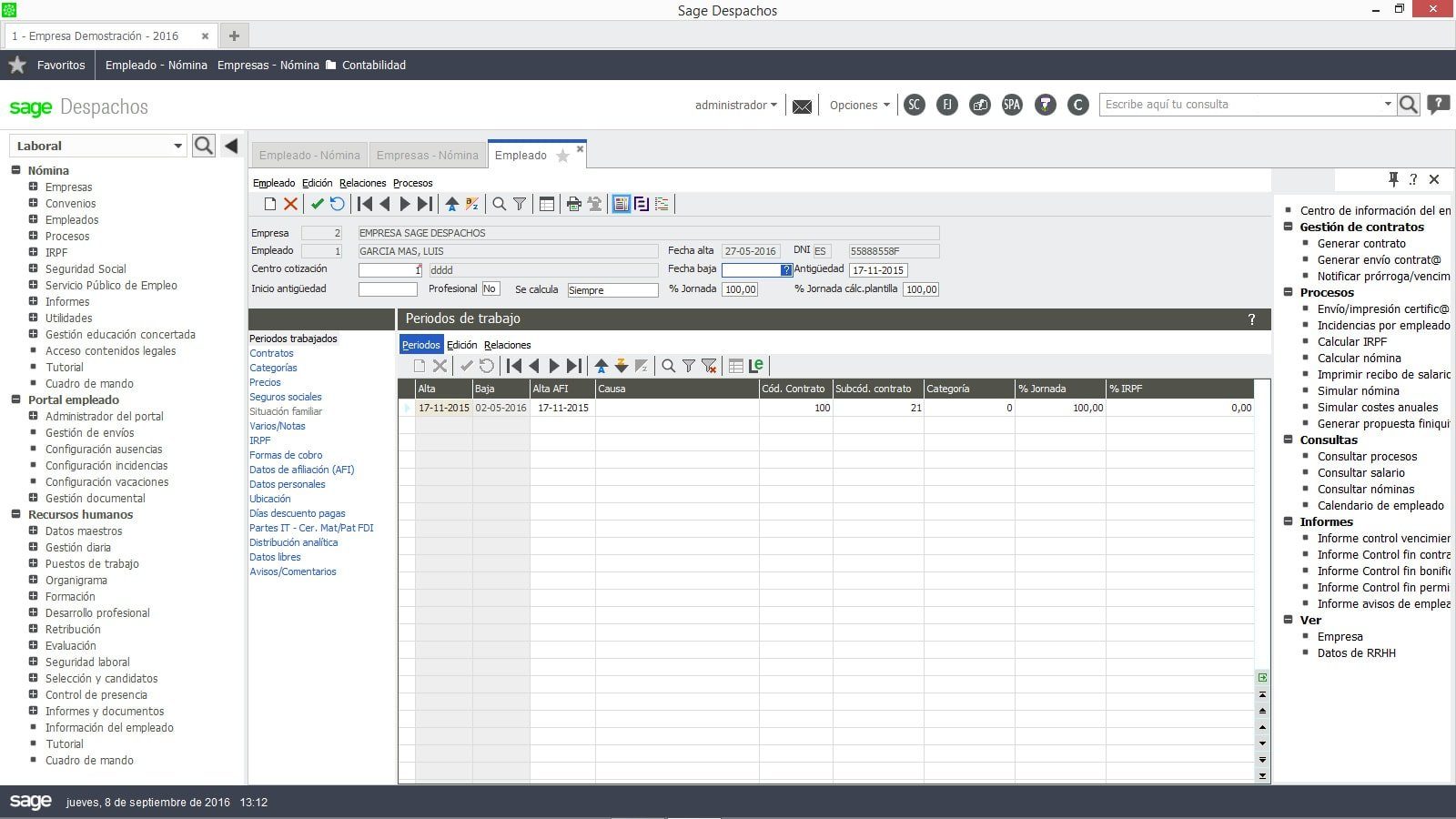
Task: Click the filter funnel in Empleado toolbar
Action: 520,205
